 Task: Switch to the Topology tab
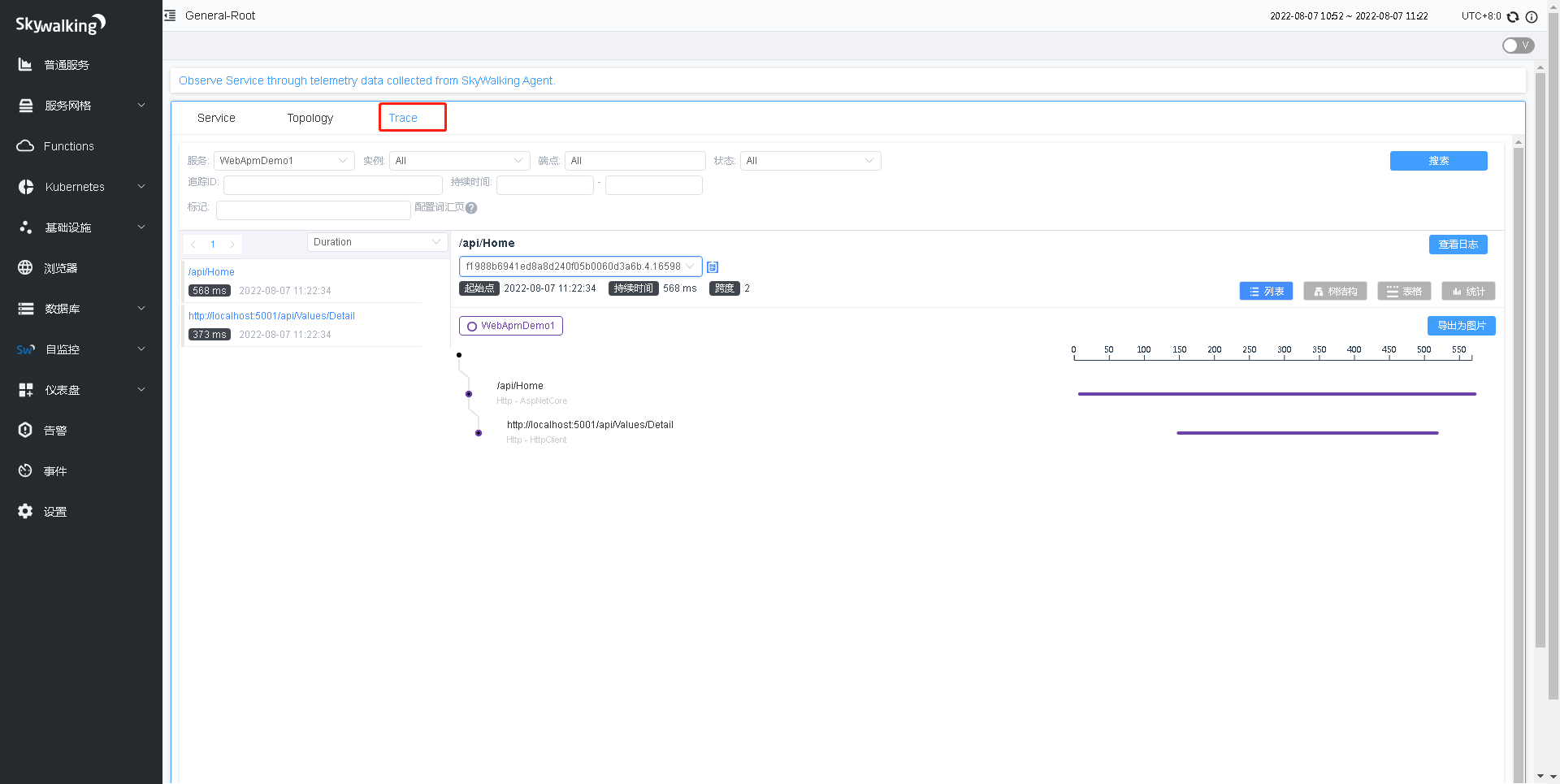[x=310, y=118]
